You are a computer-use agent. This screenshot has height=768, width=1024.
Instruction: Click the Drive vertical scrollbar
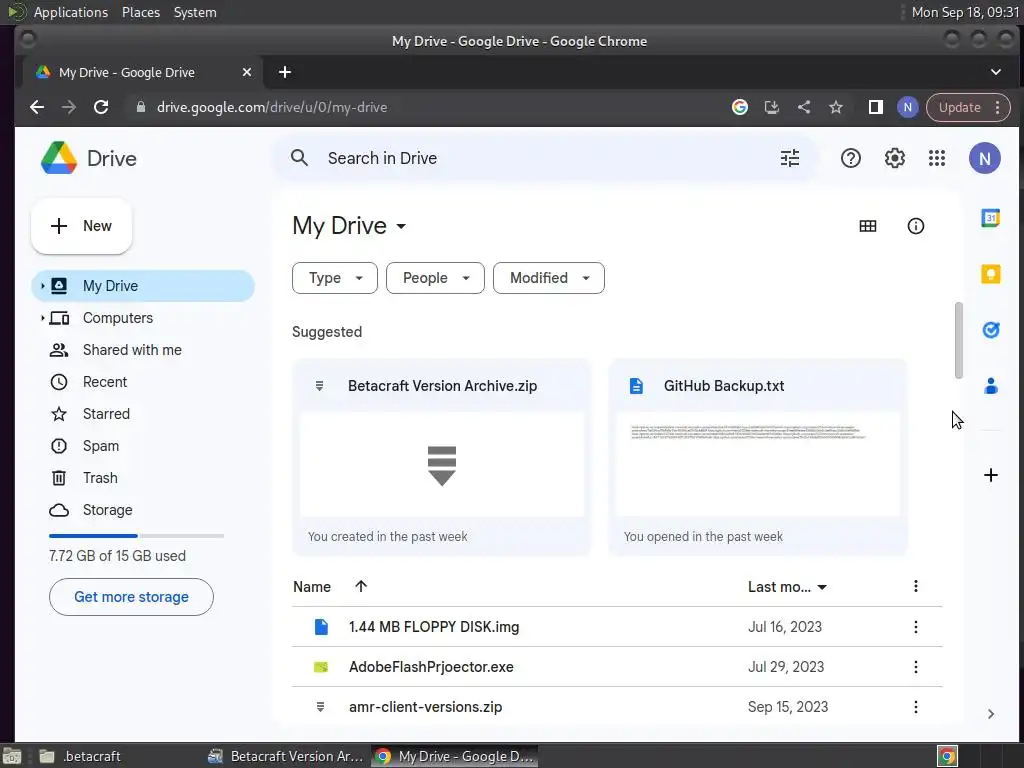[x=958, y=340]
